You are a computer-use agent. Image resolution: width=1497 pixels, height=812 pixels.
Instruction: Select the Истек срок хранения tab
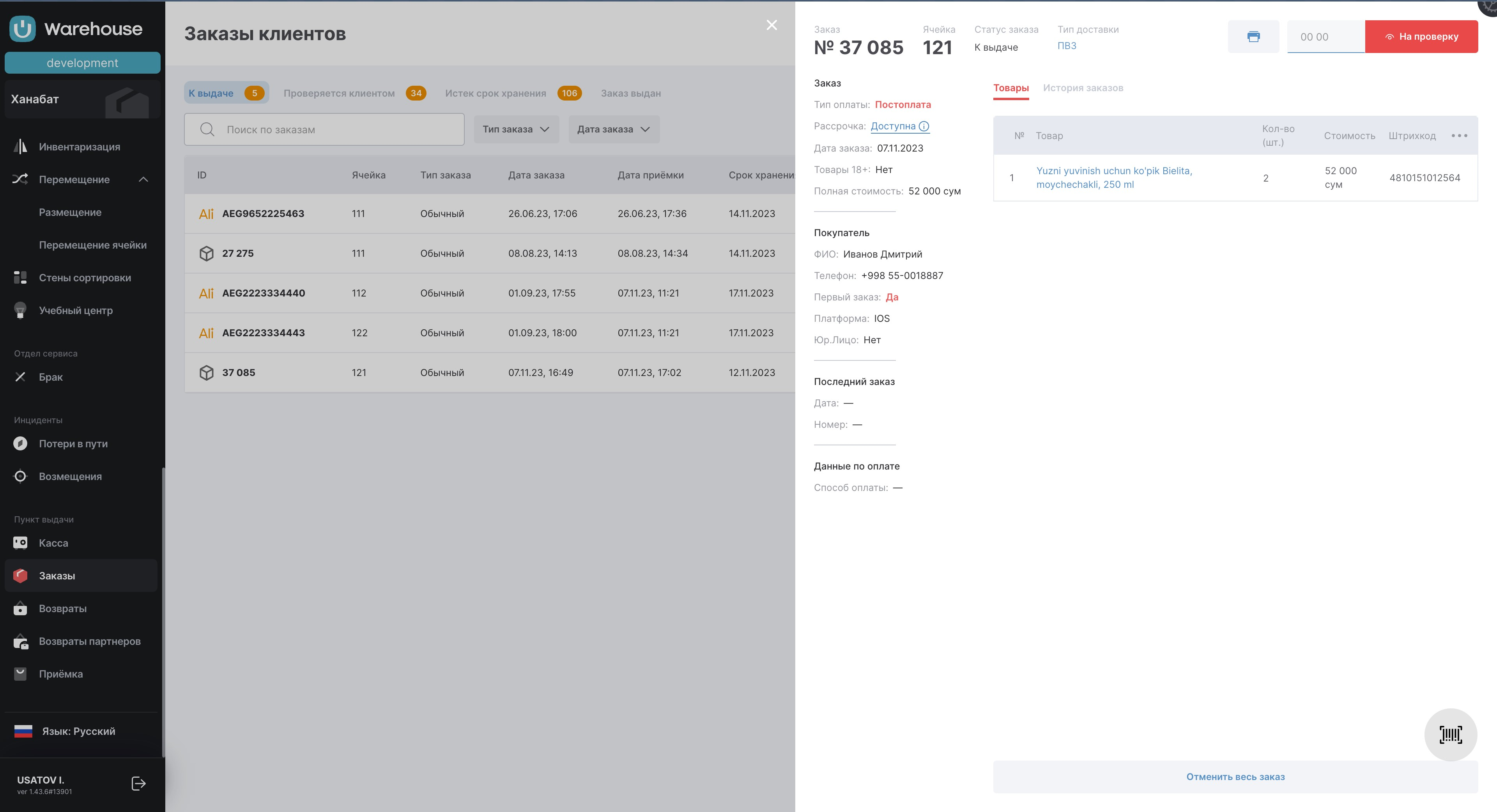click(495, 93)
